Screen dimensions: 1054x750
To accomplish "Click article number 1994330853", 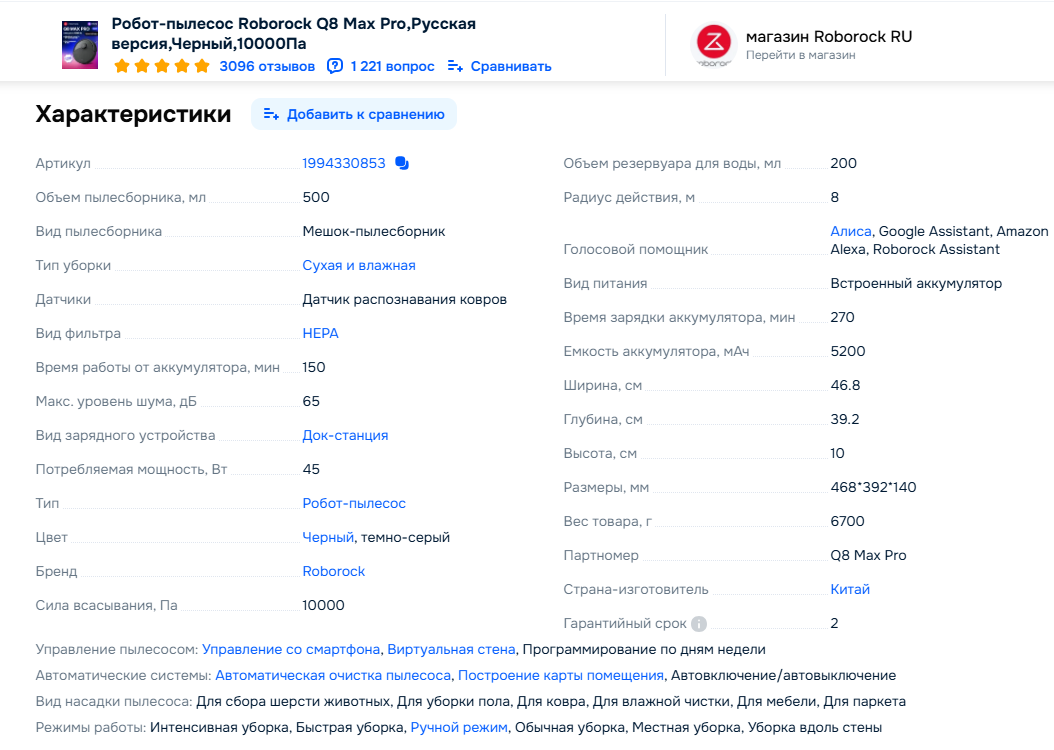I will coord(344,164).
